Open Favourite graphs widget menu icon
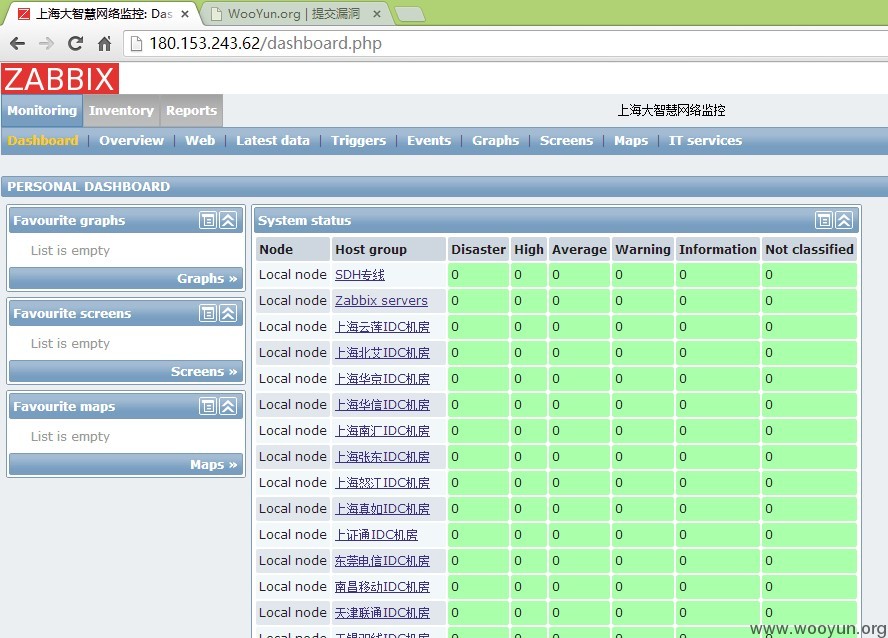 [208, 220]
